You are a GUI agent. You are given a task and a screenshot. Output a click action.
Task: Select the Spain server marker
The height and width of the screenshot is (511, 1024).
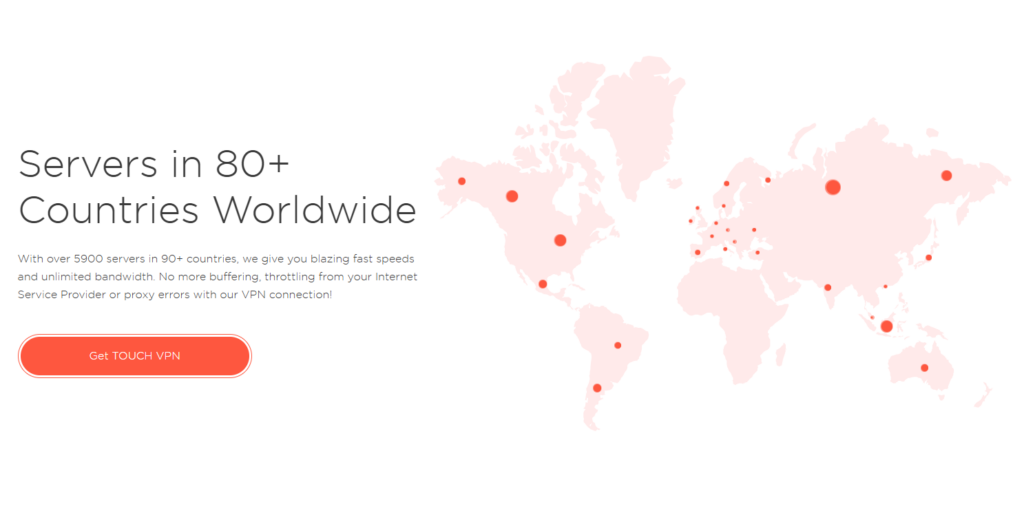[x=698, y=252]
